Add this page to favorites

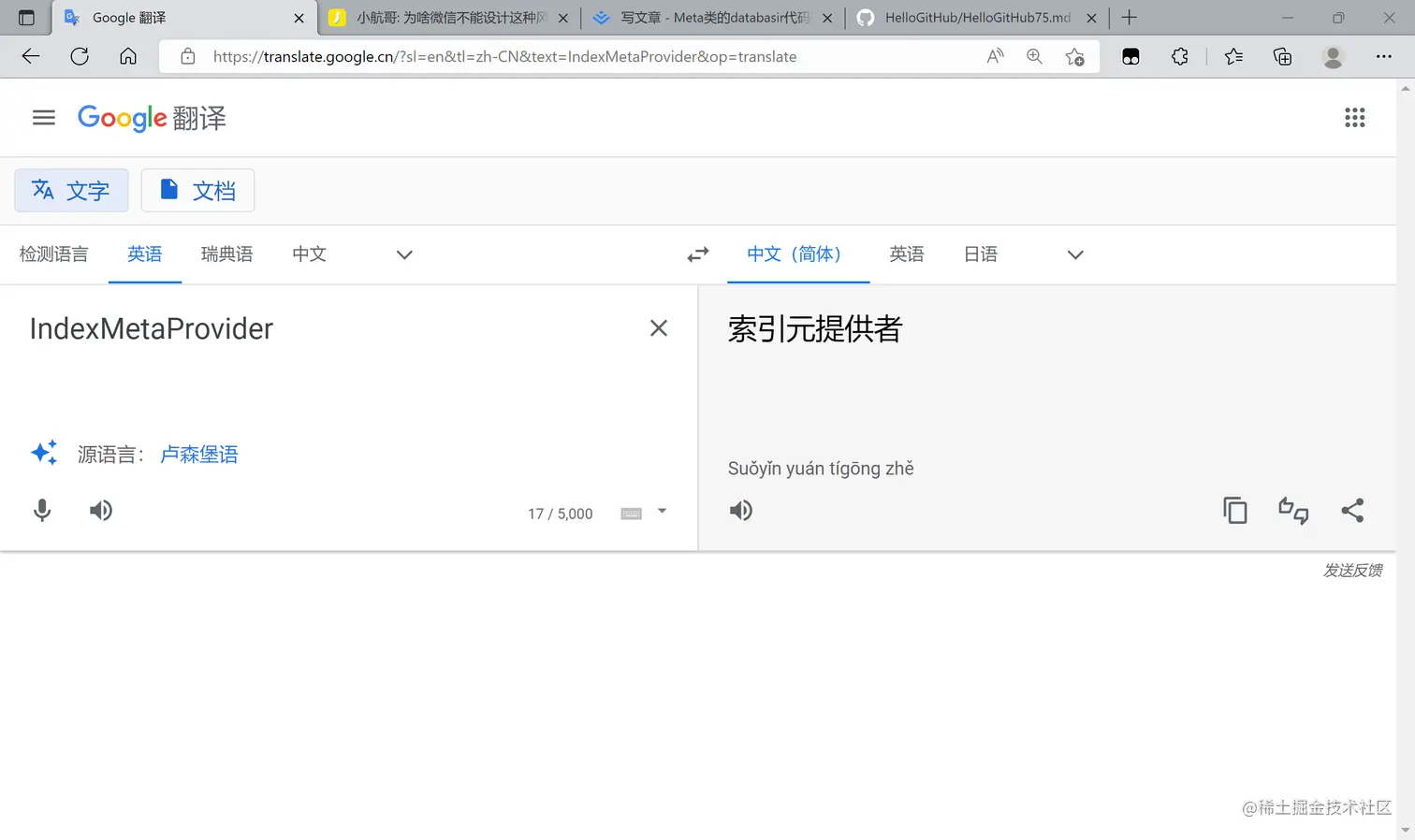tap(1075, 56)
